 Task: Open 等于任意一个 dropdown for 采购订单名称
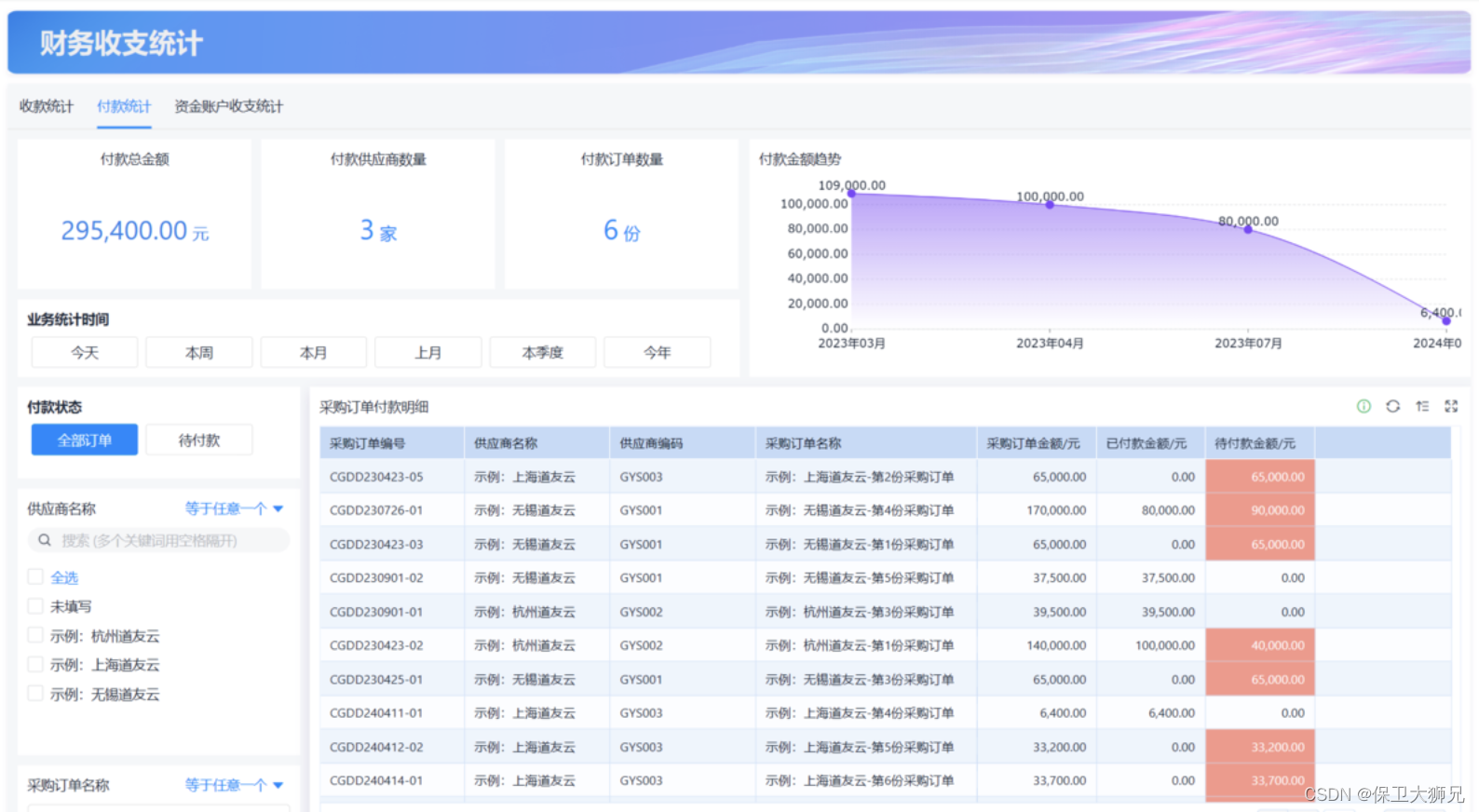[x=234, y=785]
